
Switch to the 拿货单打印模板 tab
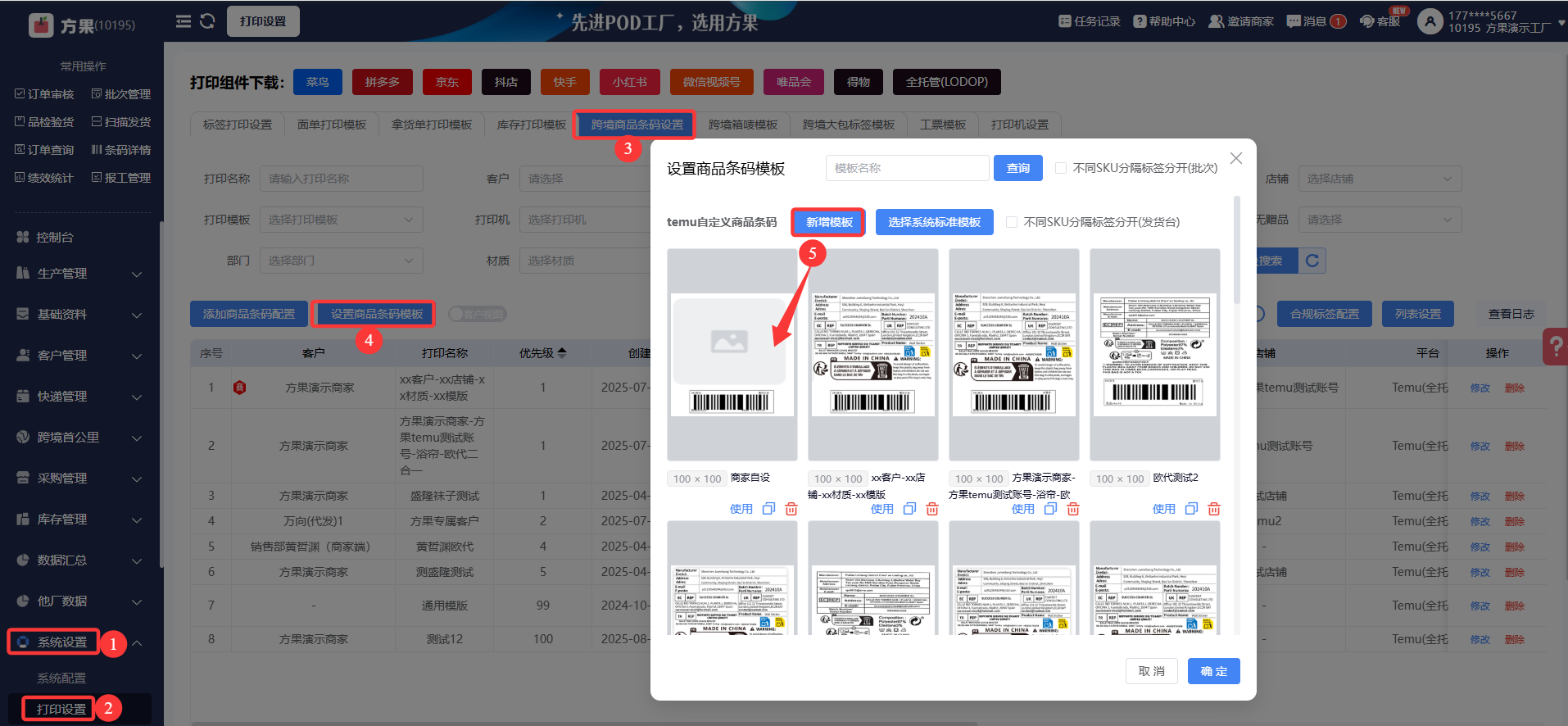432,125
